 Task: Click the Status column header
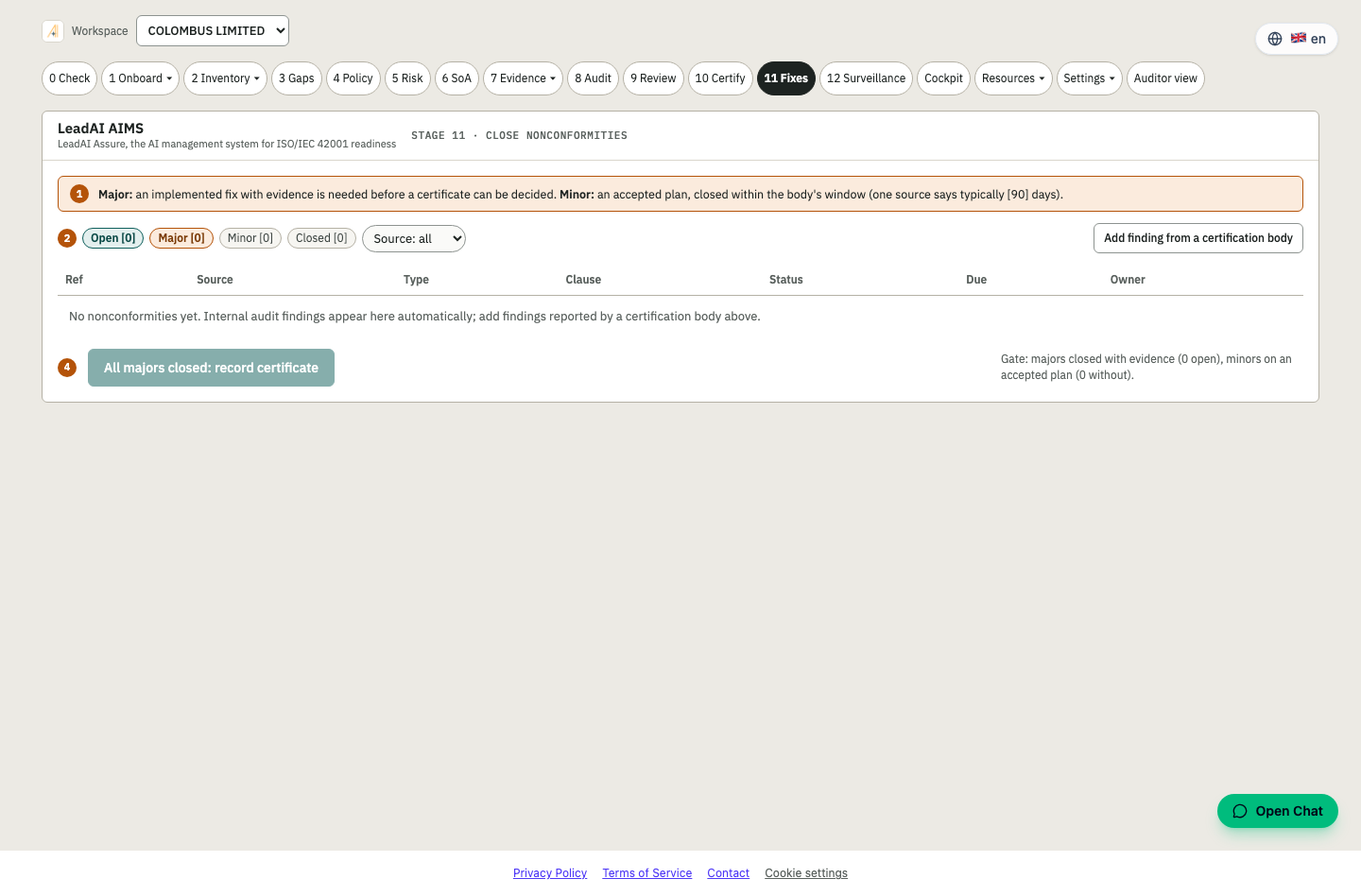(x=786, y=280)
